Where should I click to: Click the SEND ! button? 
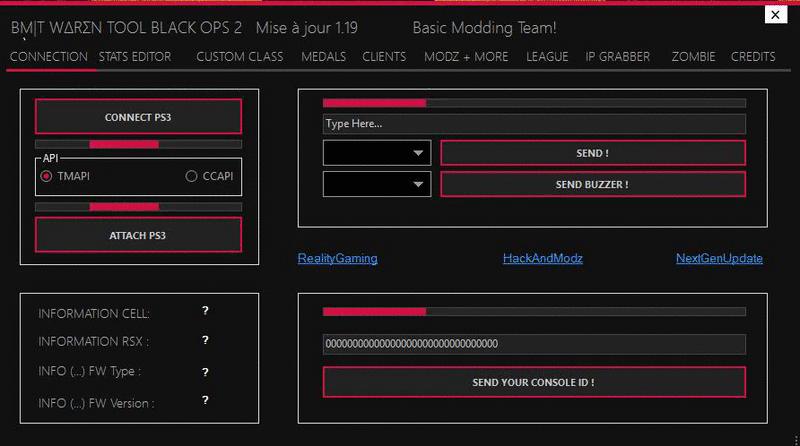point(593,153)
